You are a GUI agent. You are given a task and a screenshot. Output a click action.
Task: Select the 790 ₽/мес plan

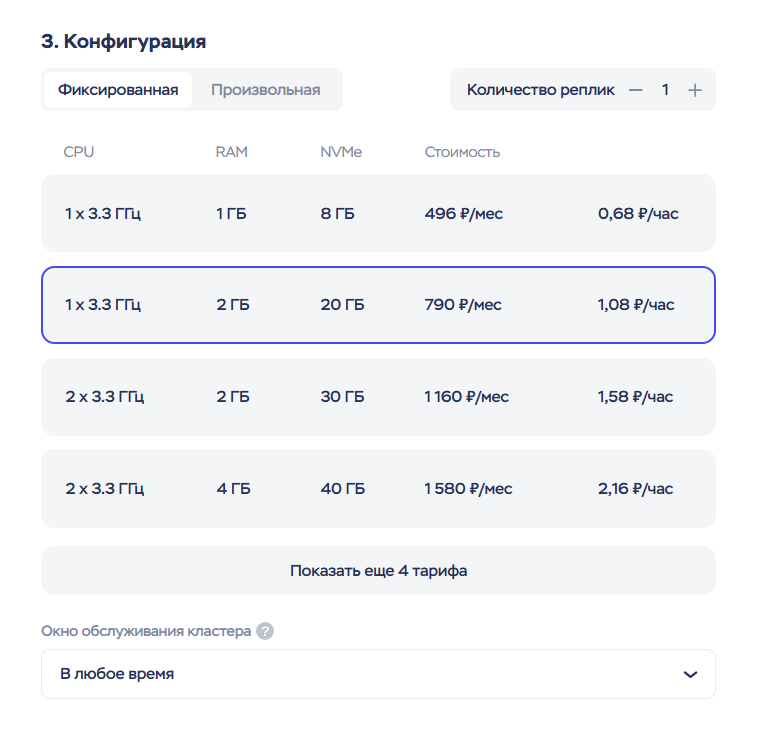(x=378, y=305)
